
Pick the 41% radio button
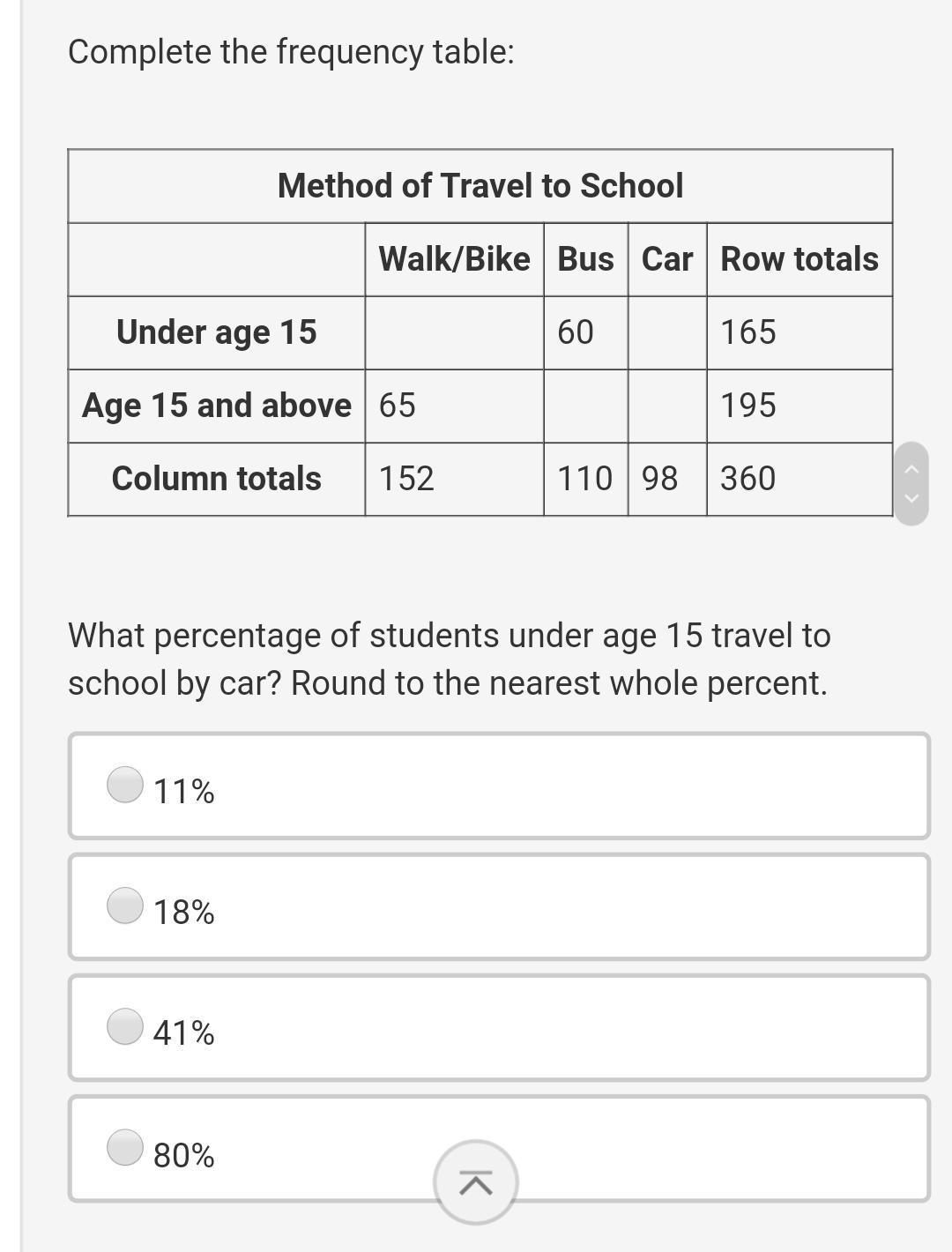[x=125, y=1025]
